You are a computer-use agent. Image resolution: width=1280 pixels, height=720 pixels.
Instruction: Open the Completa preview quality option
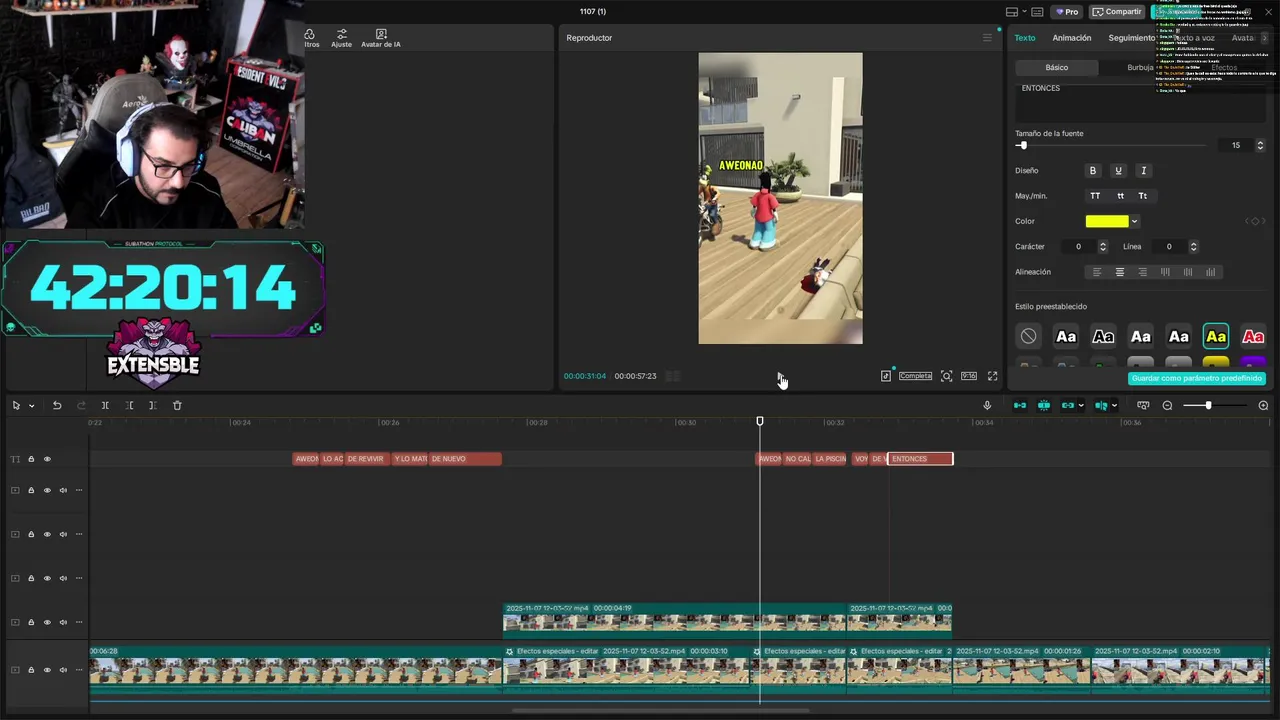point(915,376)
